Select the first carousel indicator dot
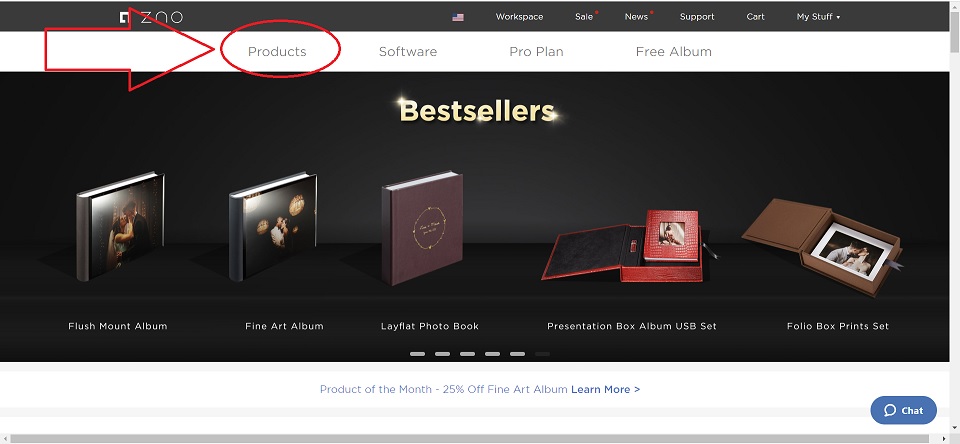 tap(418, 354)
